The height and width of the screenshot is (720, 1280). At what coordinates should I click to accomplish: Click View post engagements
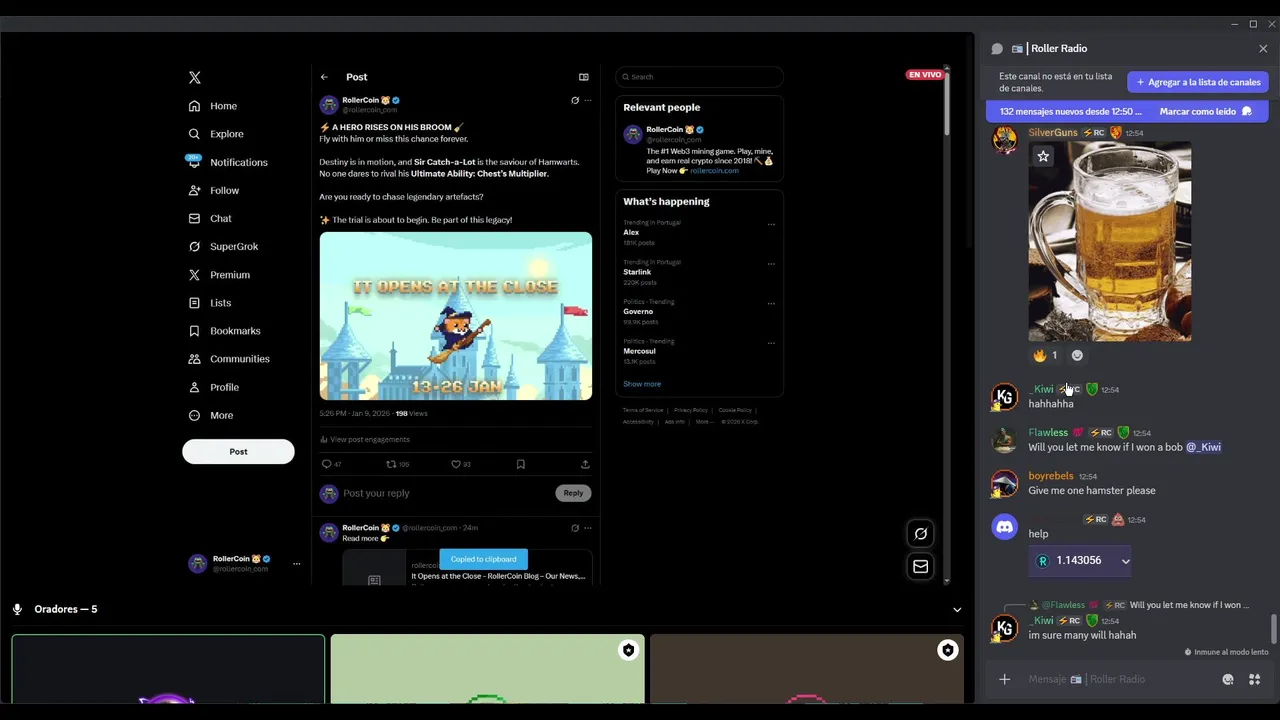click(x=365, y=439)
